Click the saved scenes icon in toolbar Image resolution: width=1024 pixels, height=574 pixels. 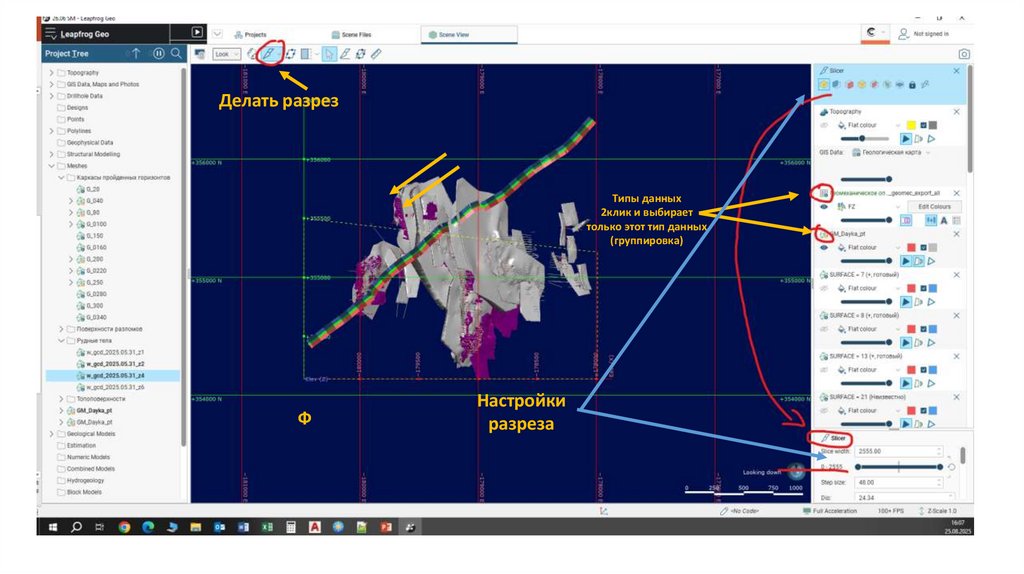(200, 54)
